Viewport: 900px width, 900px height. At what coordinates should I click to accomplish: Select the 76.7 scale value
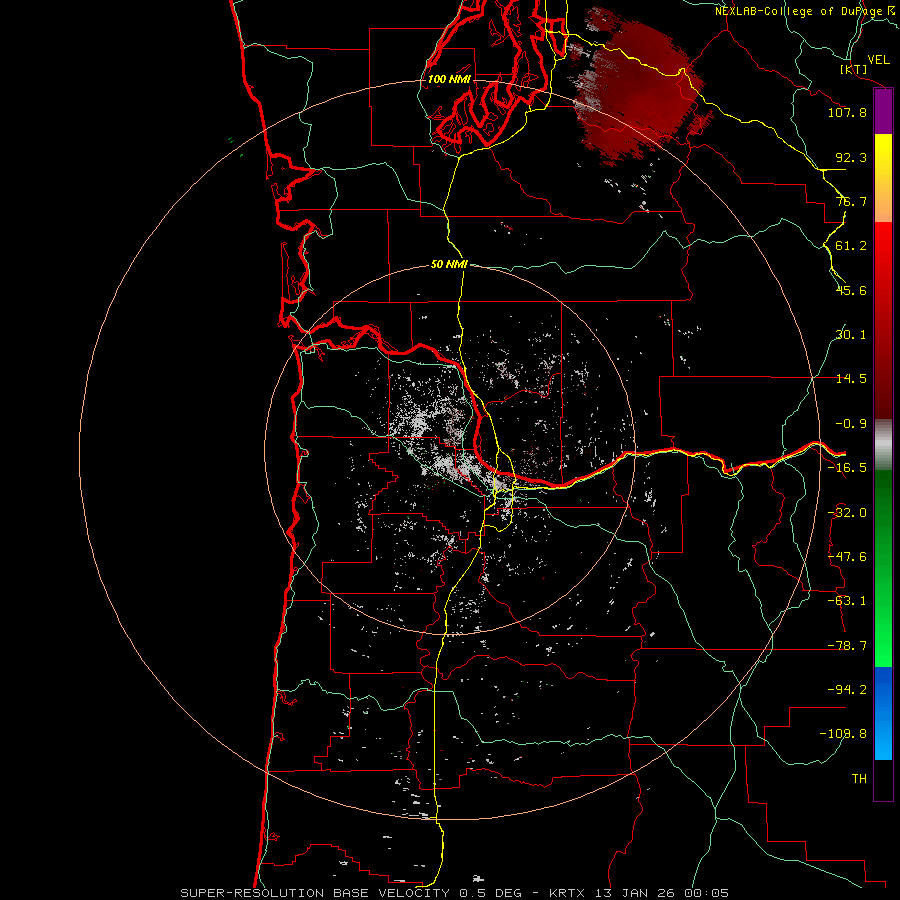pos(851,201)
